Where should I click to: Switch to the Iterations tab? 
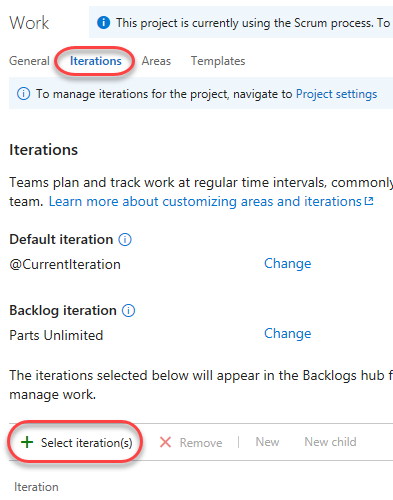(x=96, y=61)
